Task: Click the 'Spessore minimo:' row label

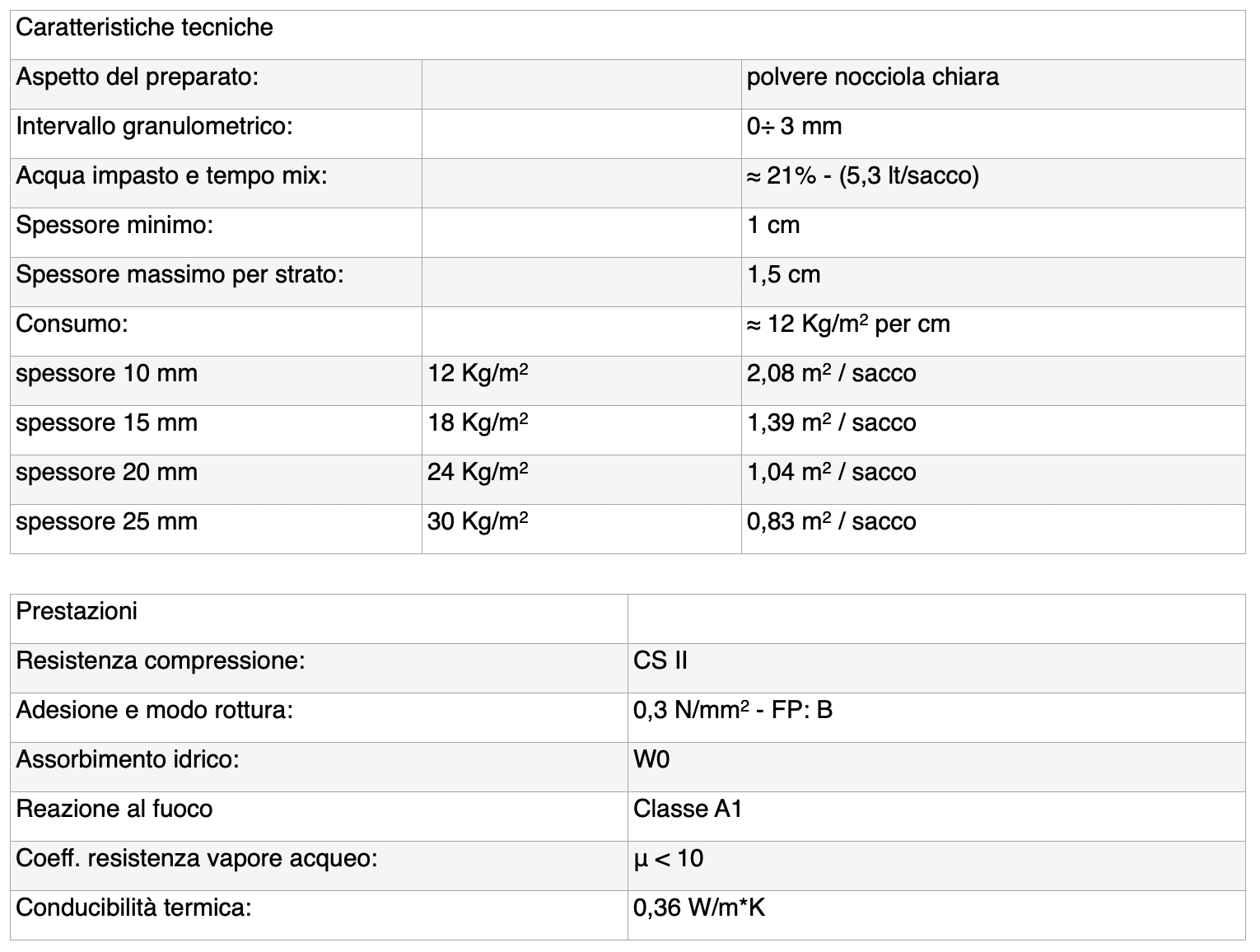Action: click(115, 226)
